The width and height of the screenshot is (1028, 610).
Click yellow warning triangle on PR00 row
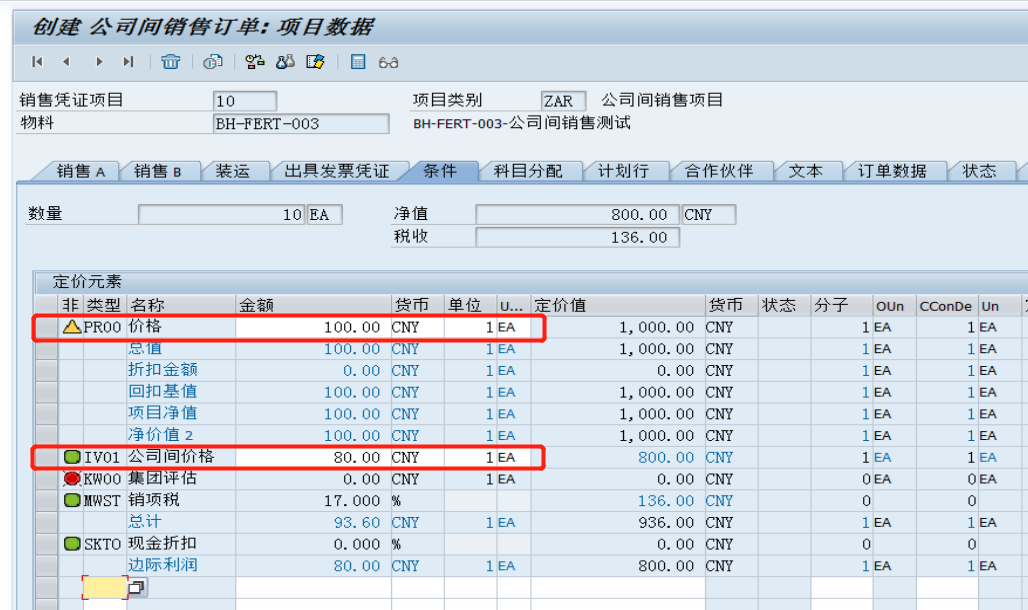71,327
